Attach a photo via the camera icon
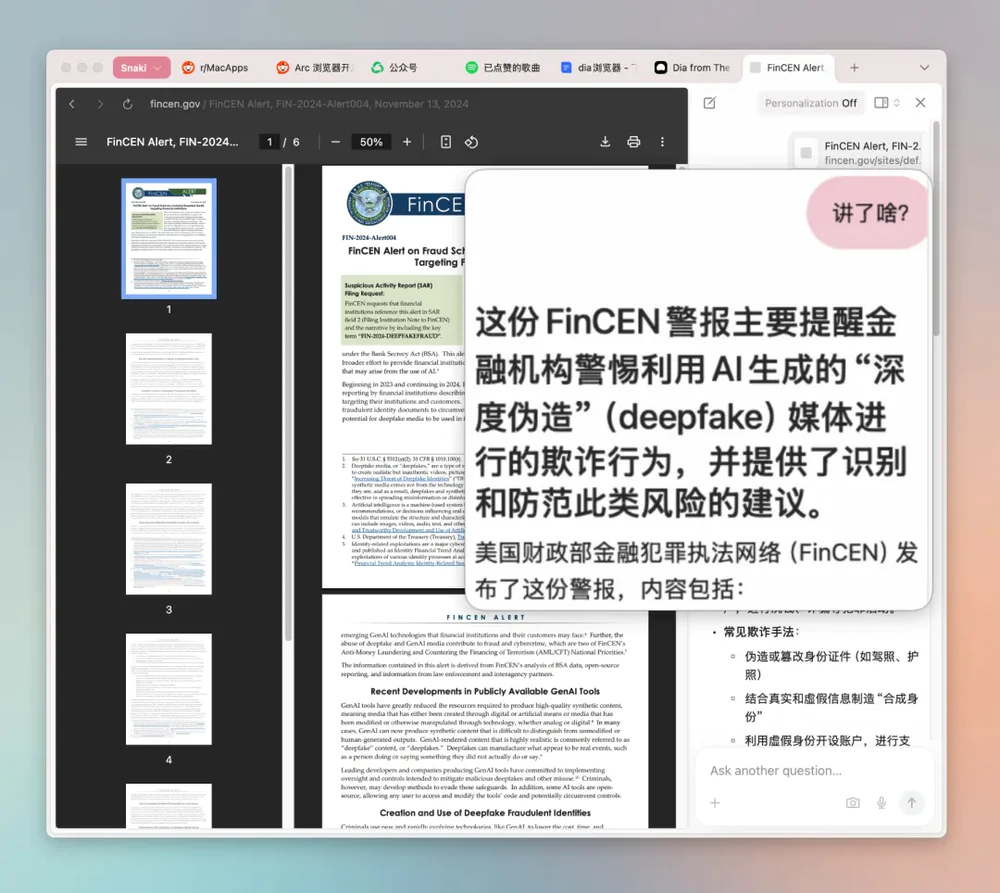The width and height of the screenshot is (1000, 893). (852, 802)
